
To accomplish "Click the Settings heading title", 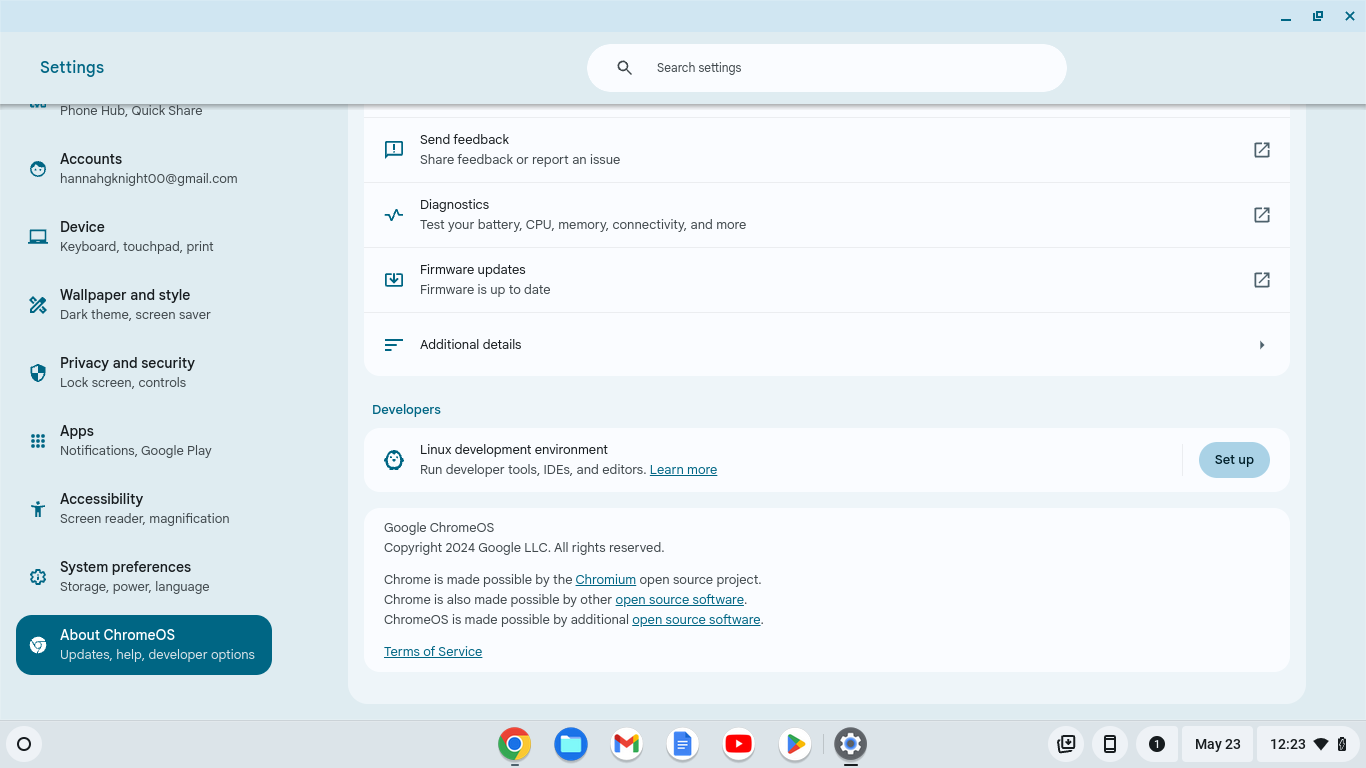I will tap(72, 68).
